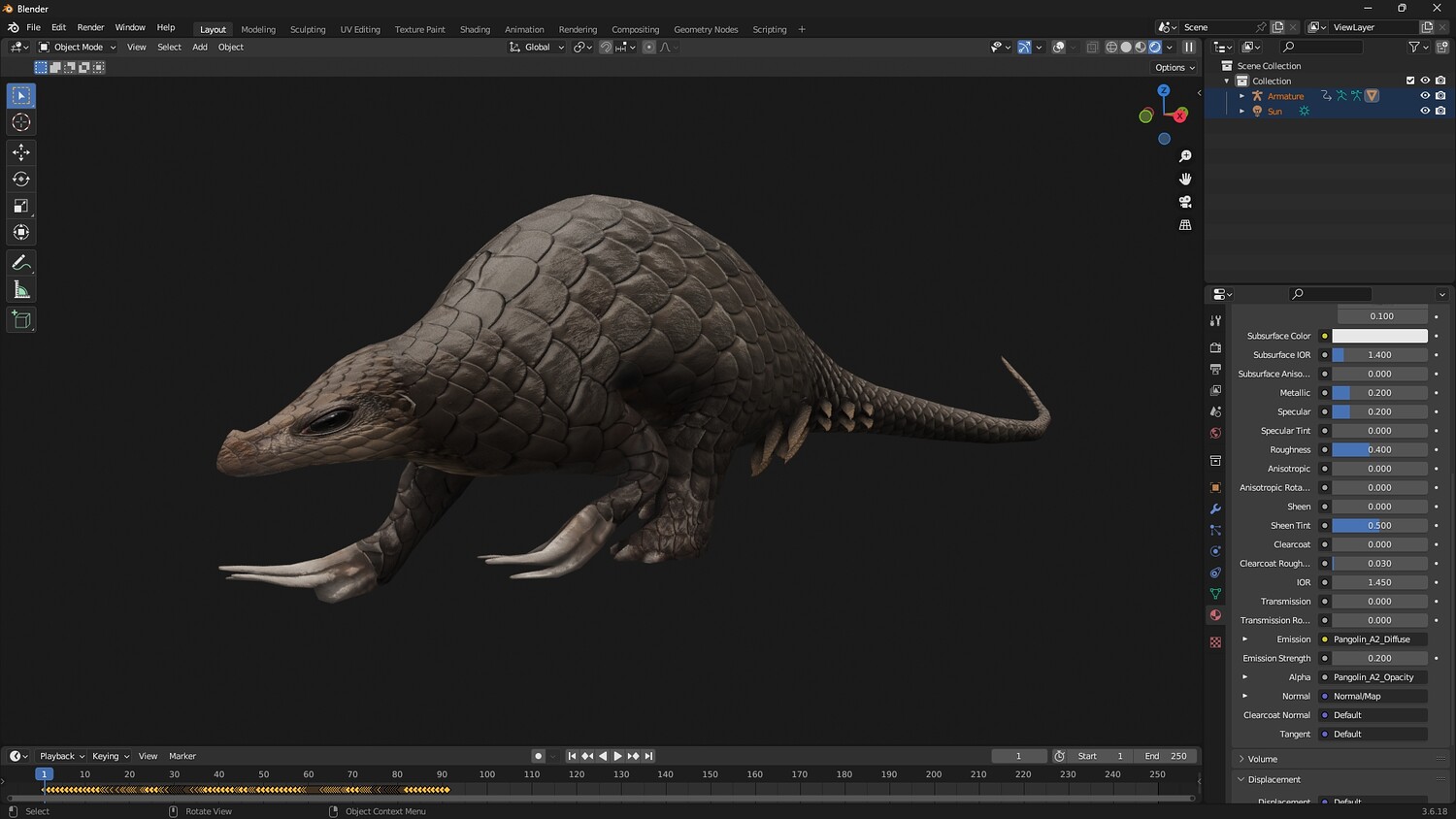1456x819 pixels.
Task: Open the Object Mode dropdown
Action: 78,47
